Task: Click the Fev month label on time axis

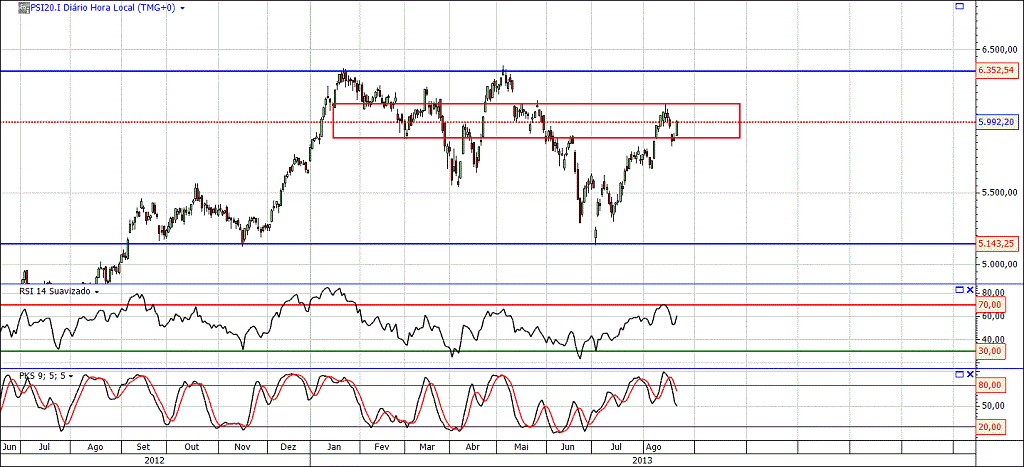Action: click(x=382, y=448)
